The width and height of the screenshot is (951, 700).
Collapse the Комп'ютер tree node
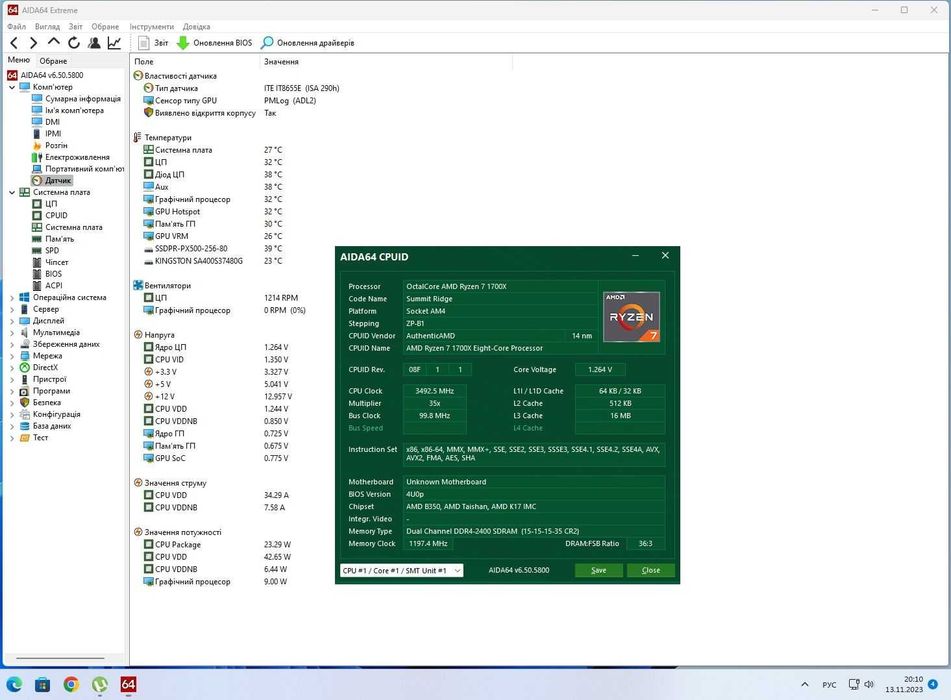coord(12,87)
